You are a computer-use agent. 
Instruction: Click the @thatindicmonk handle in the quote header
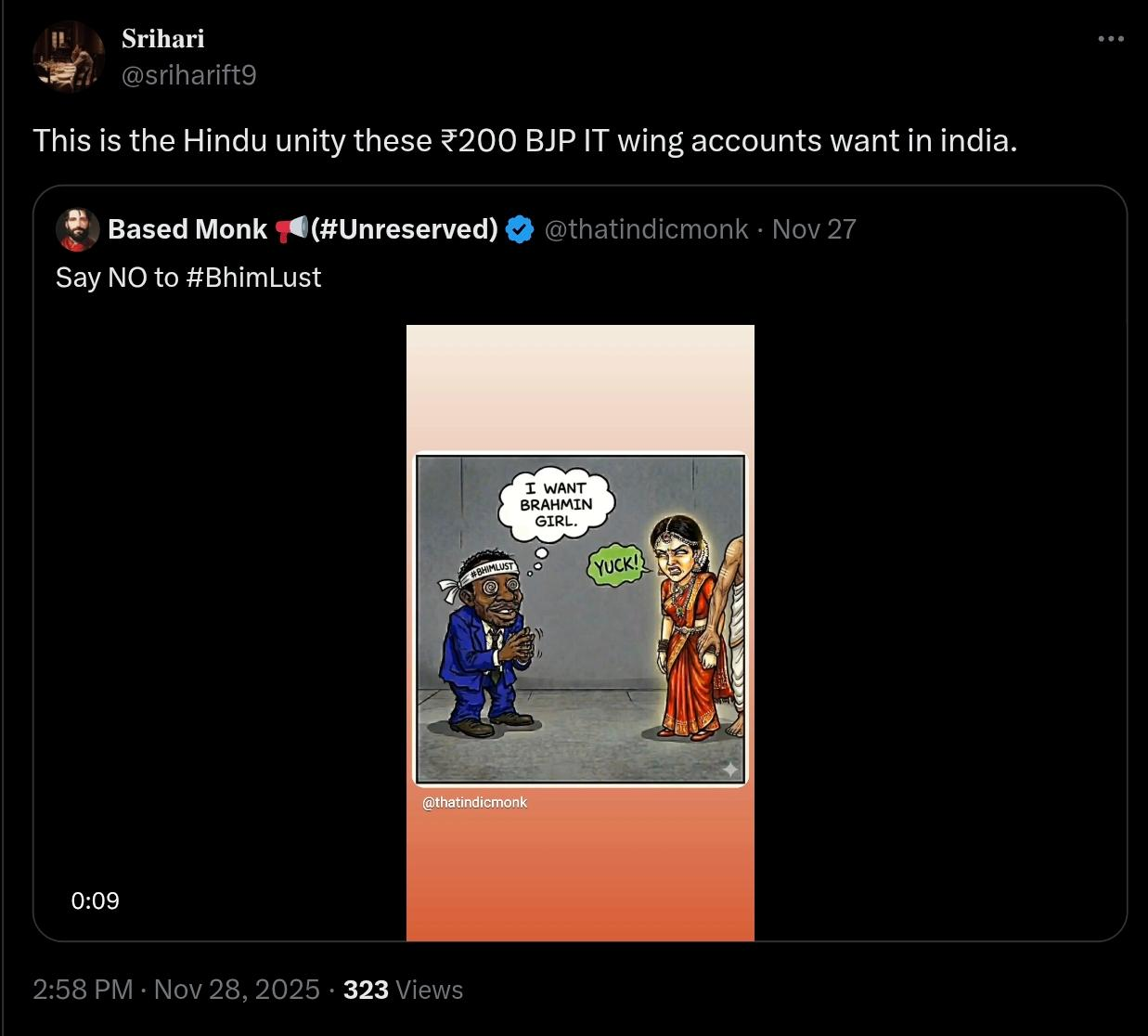point(646,229)
